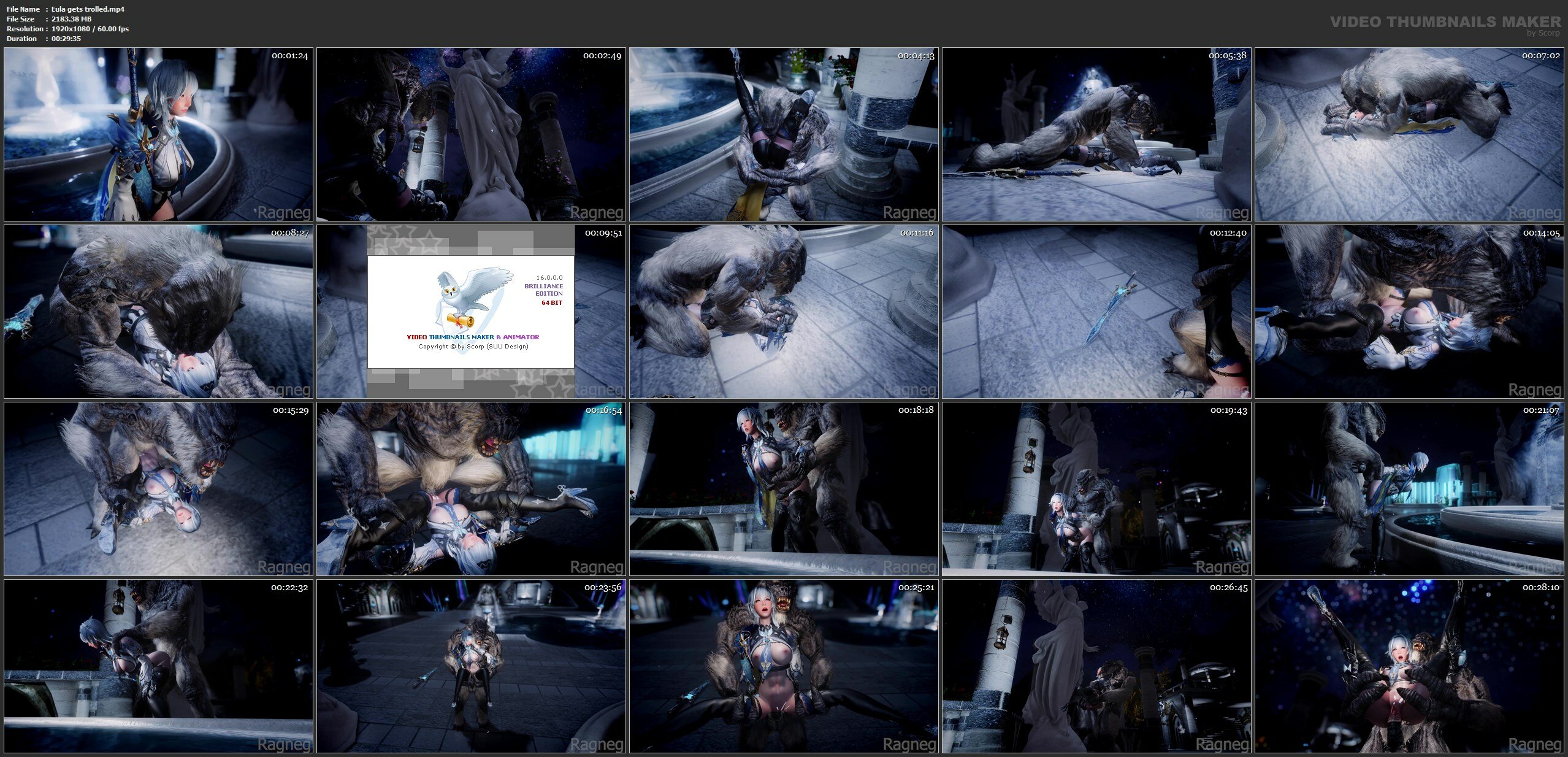Pick the thumbnail stamped 00:05:38

(x=1096, y=134)
